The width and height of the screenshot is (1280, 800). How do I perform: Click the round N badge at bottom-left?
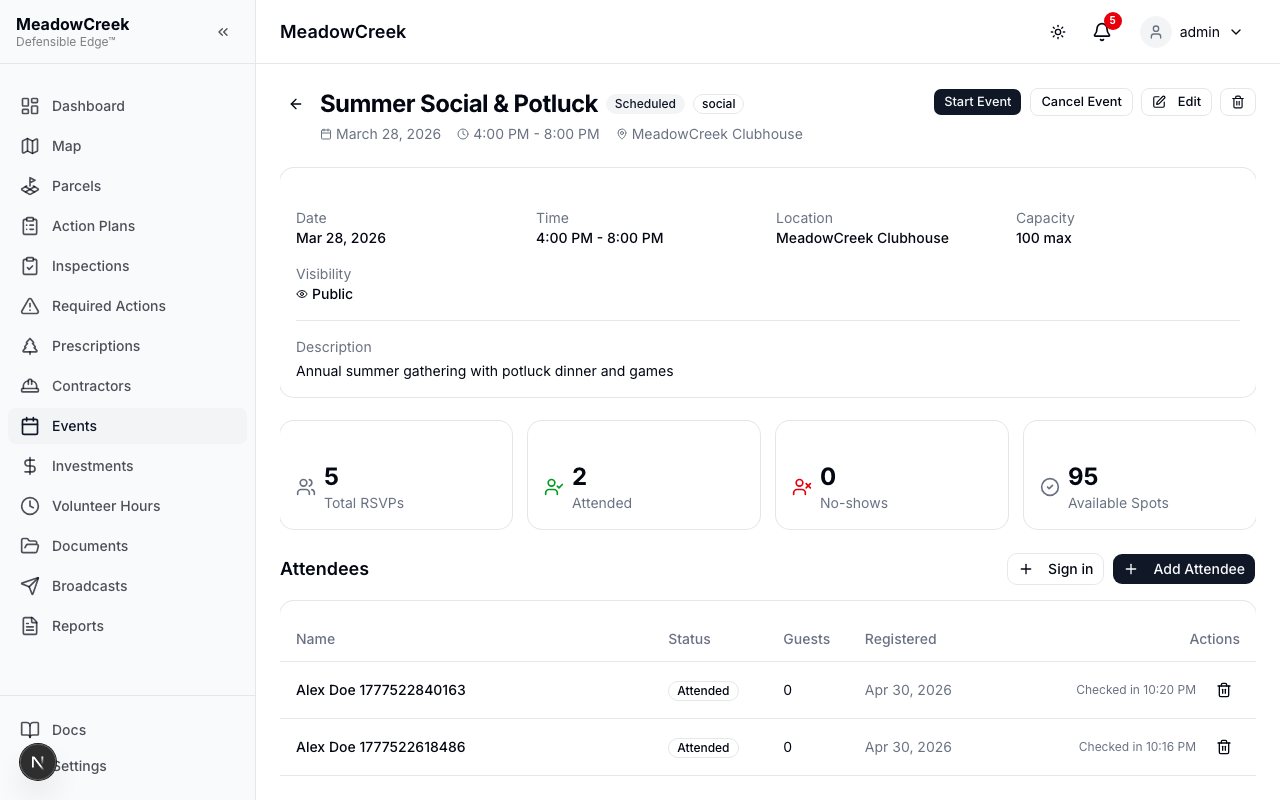[x=38, y=763]
